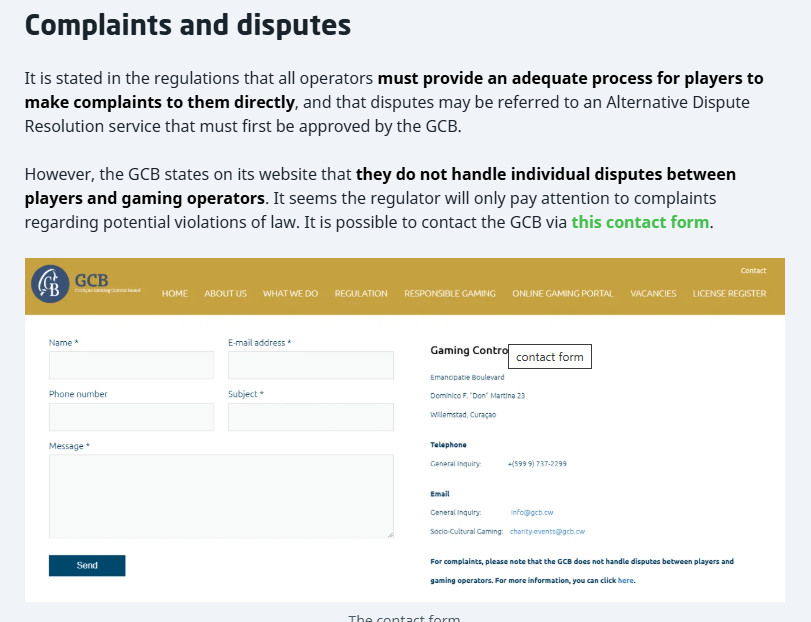Screen dimensions: 811x622
Task: Click the "here" link about complaints
Action: pos(625,580)
